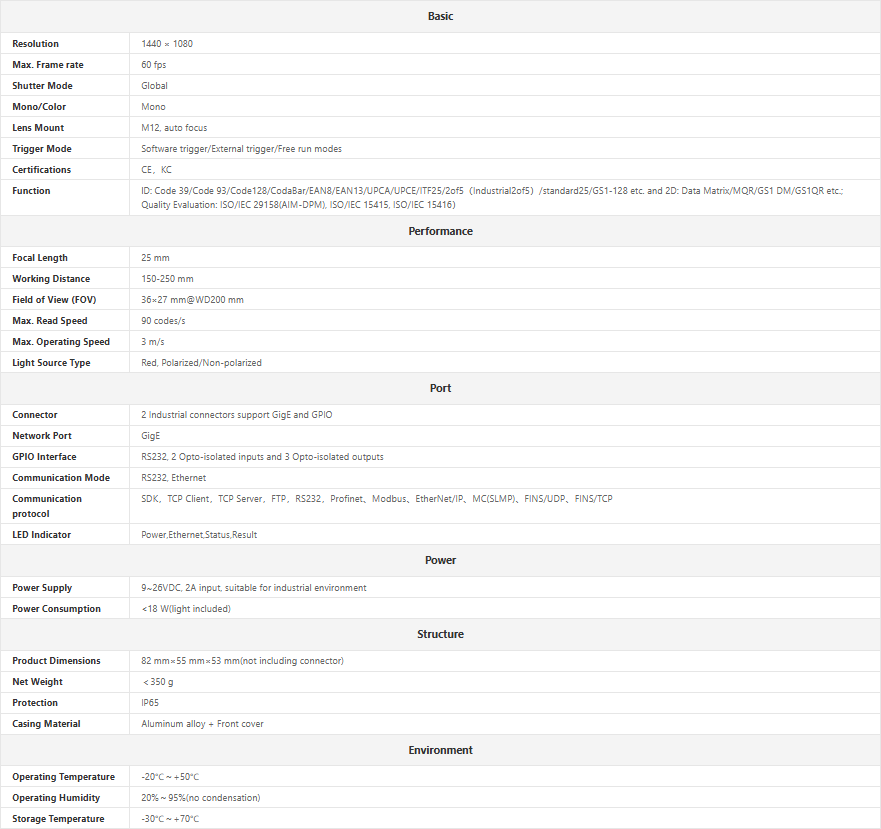Click the Trigger Mode row label

42,149
